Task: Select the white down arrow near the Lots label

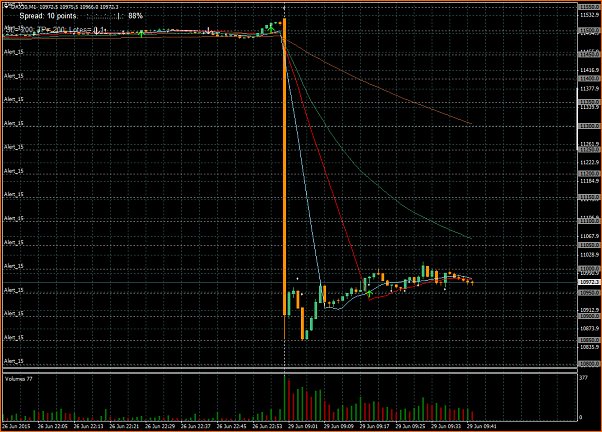Action: pyautogui.click(x=97, y=31)
